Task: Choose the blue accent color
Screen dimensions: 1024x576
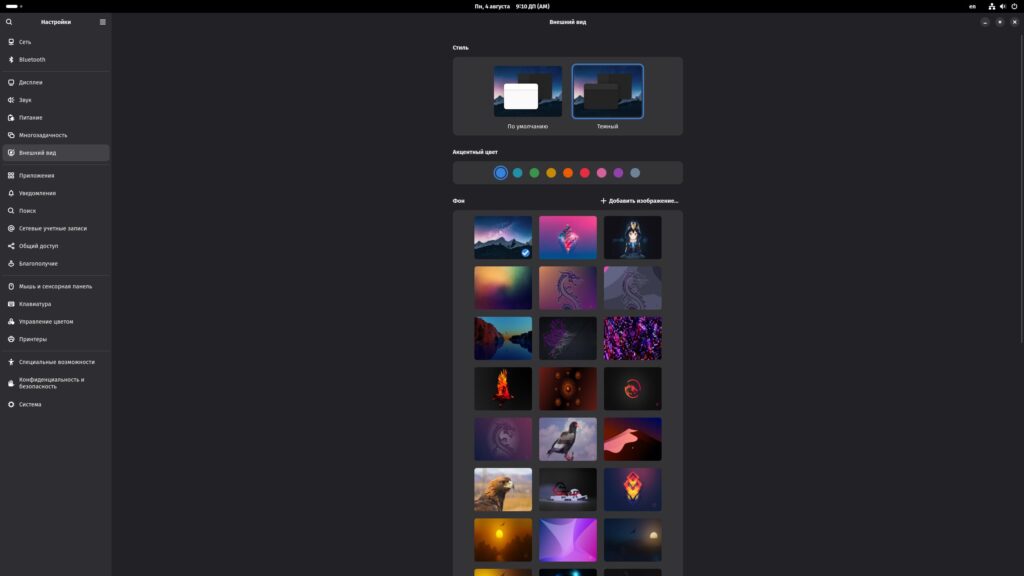Action: tap(501, 173)
